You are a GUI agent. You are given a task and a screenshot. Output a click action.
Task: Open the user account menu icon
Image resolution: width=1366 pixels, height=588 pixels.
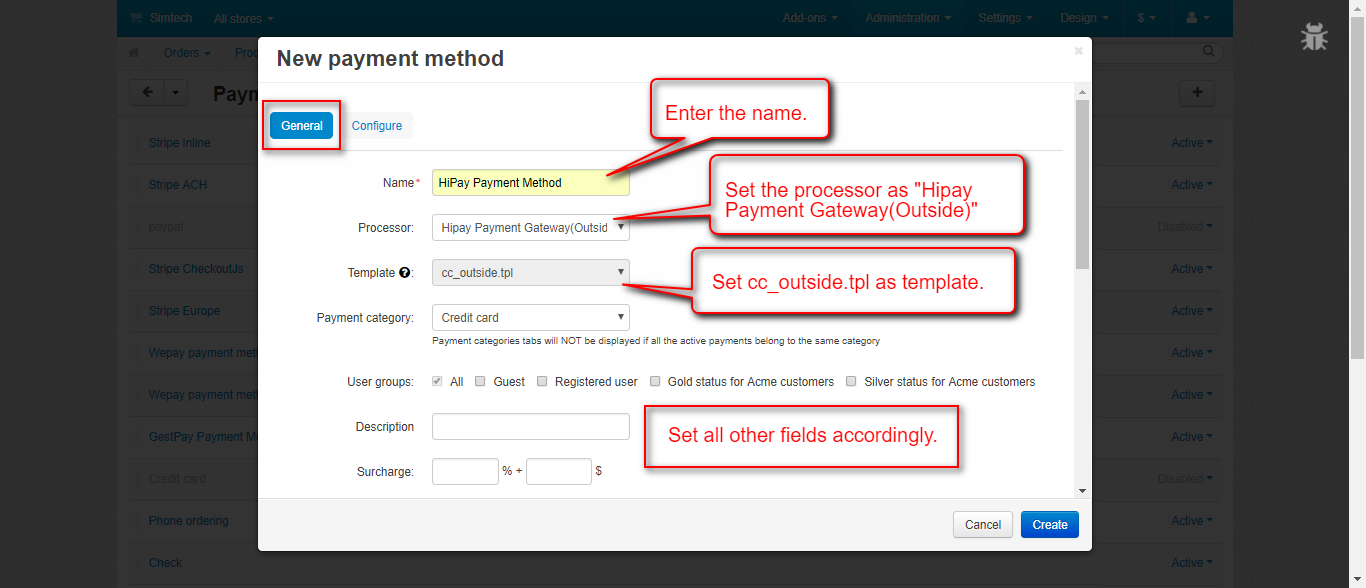(1196, 18)
